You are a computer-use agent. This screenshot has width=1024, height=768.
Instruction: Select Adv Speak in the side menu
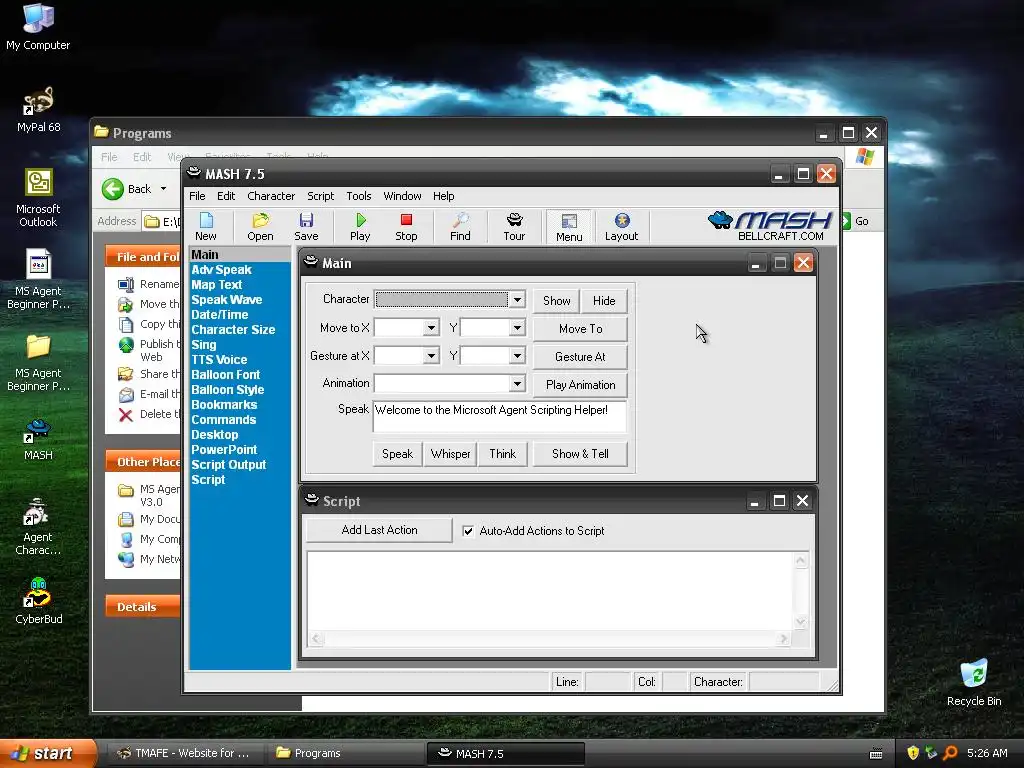point(221,270)
